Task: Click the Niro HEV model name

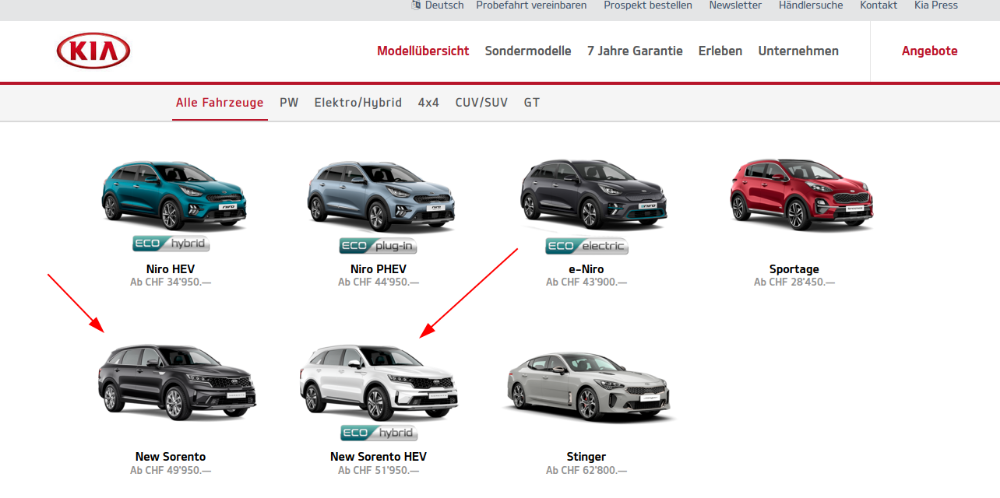Action: pos(170,269)
